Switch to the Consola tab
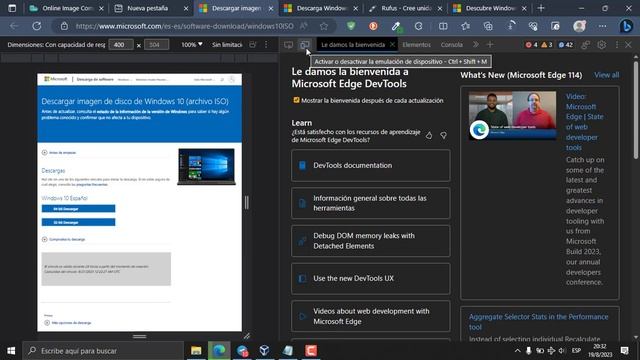Screen dimensions: 640x360 [x=451, y=45]
